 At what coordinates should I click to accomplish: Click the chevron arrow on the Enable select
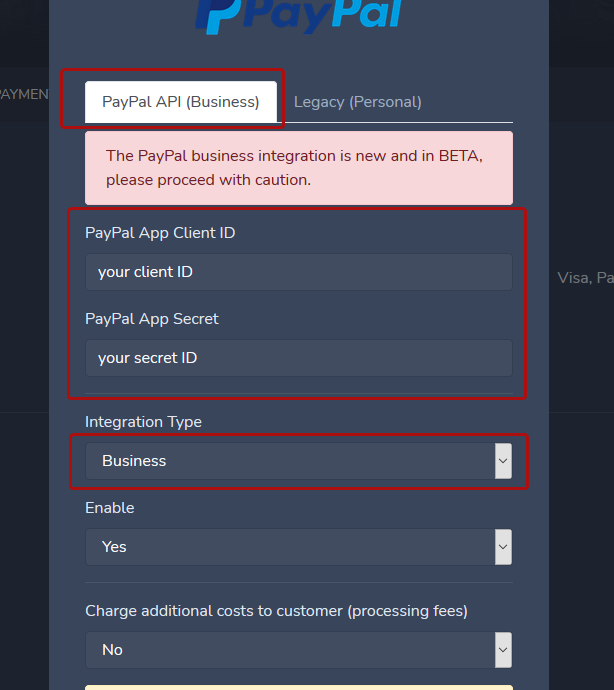(503, 547)
